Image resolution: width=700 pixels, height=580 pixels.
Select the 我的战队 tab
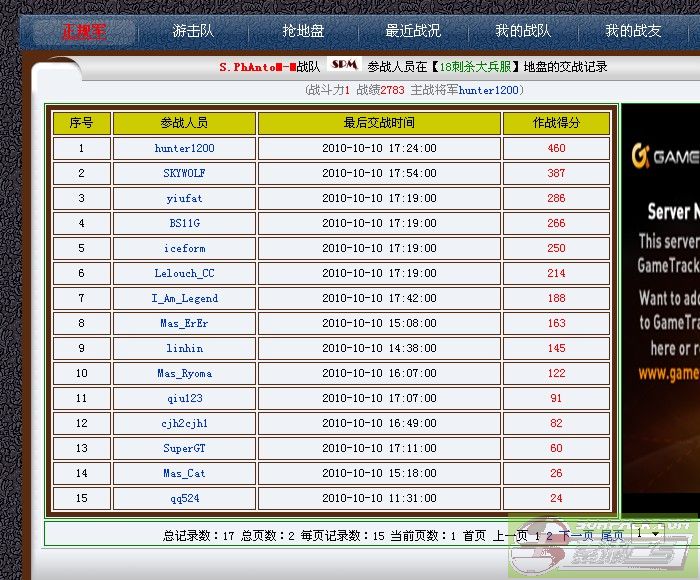(x=523, y=31)
